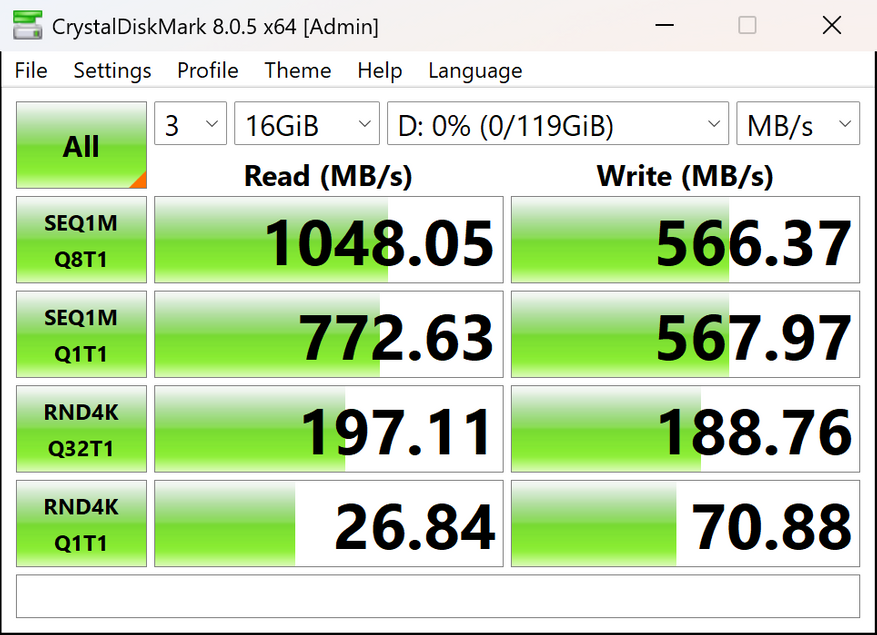Expand the 16GiB test size dropdown
The height and width of the screenshot is (635, 877).
tap(307, 124)
